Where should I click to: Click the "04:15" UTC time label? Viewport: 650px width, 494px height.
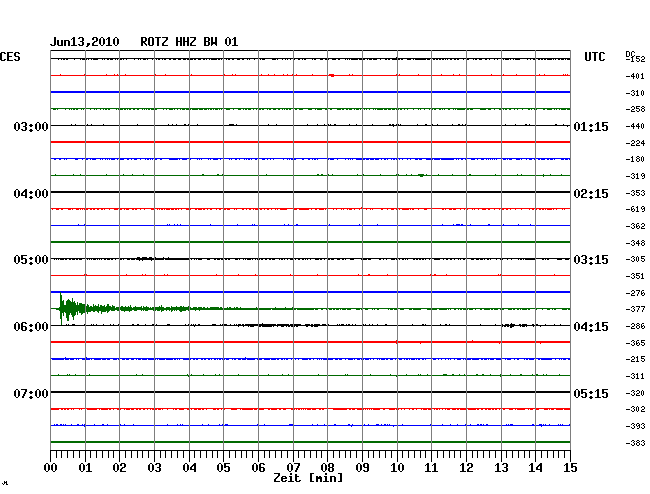point(591,327)
